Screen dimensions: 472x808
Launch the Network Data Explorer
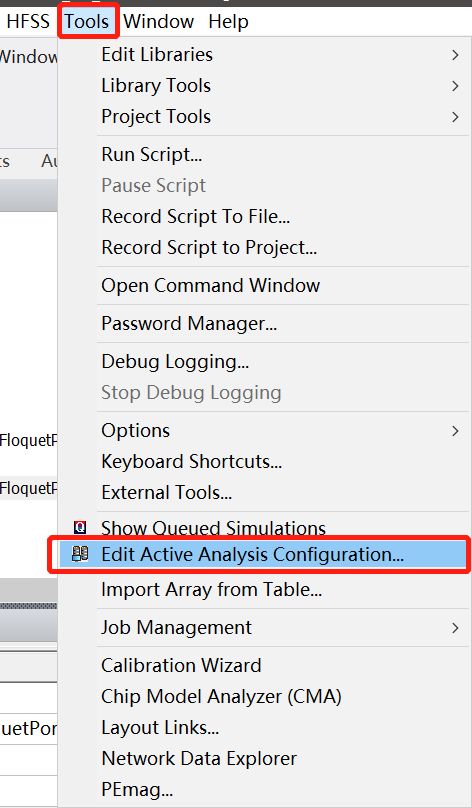[x=199, y=759]
